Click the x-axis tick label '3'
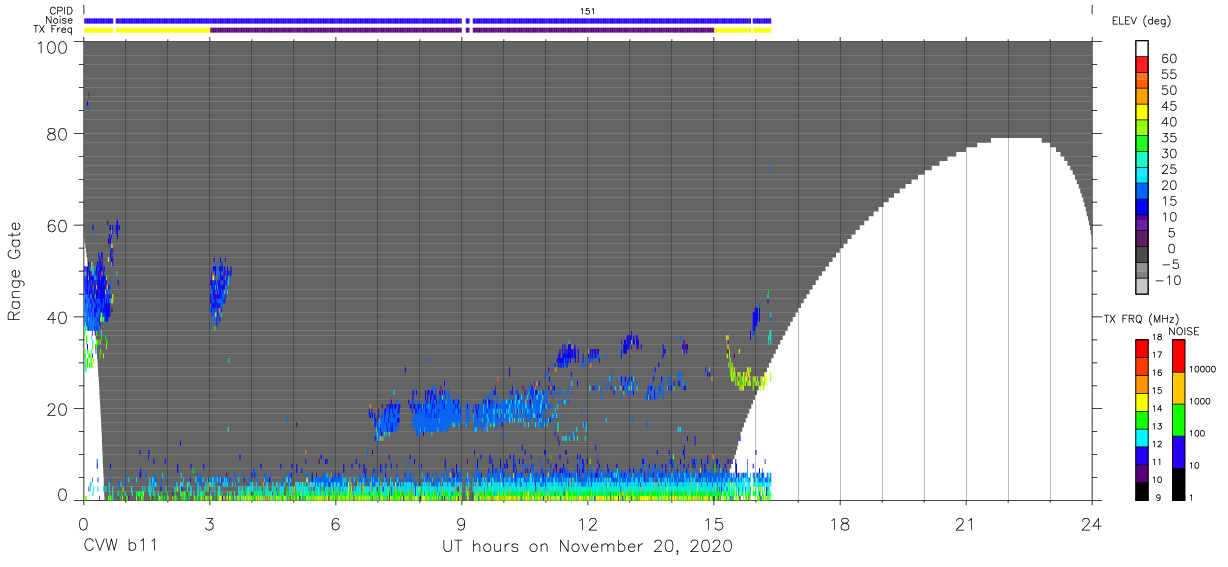 click(210, 523)
